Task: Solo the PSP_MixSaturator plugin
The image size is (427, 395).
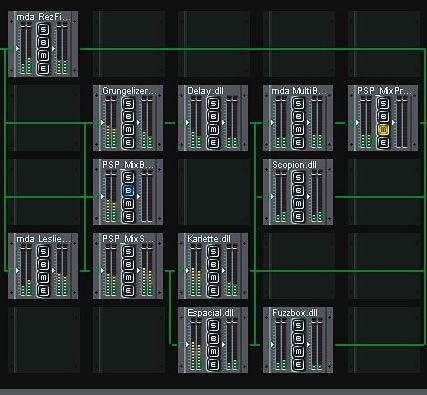Action: 128,251
